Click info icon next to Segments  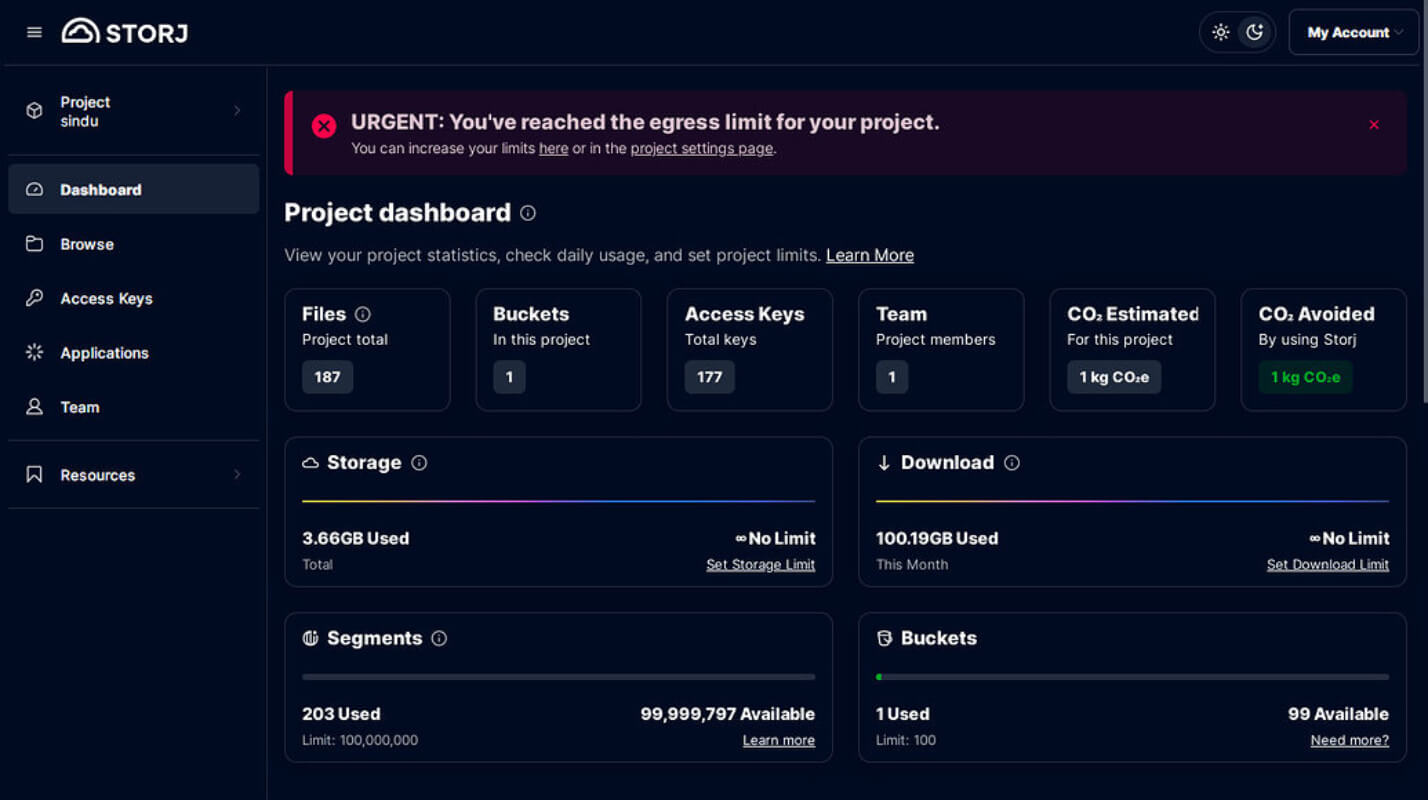[x=439, y=638]
